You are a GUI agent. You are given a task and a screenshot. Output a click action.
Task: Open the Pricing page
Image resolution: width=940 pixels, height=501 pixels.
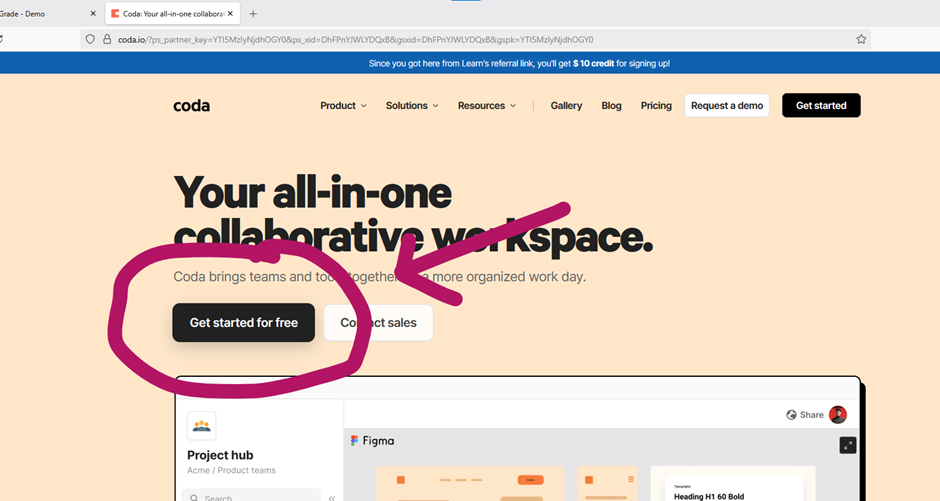pos(656,105)
